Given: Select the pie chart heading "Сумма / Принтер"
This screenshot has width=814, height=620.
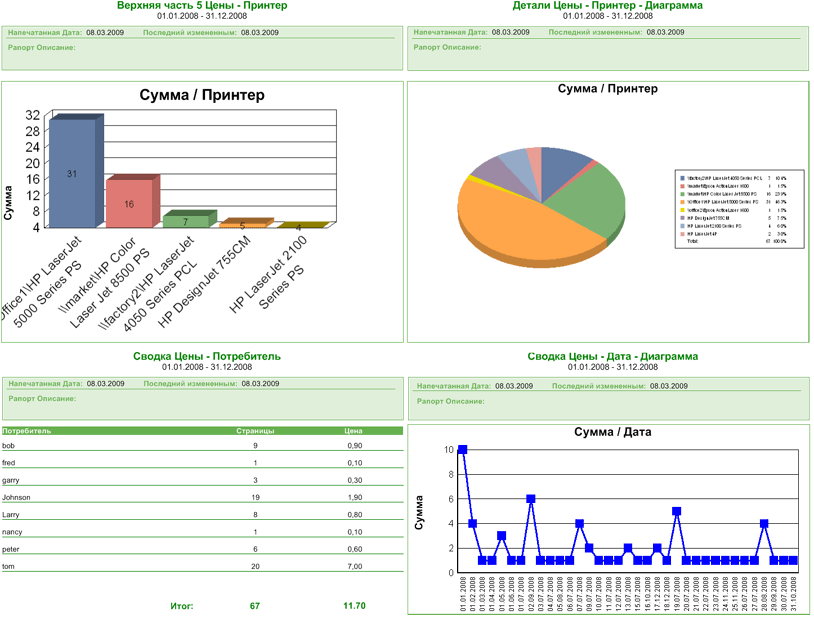Looking at the screenshot, I should [x=607, y=88].
